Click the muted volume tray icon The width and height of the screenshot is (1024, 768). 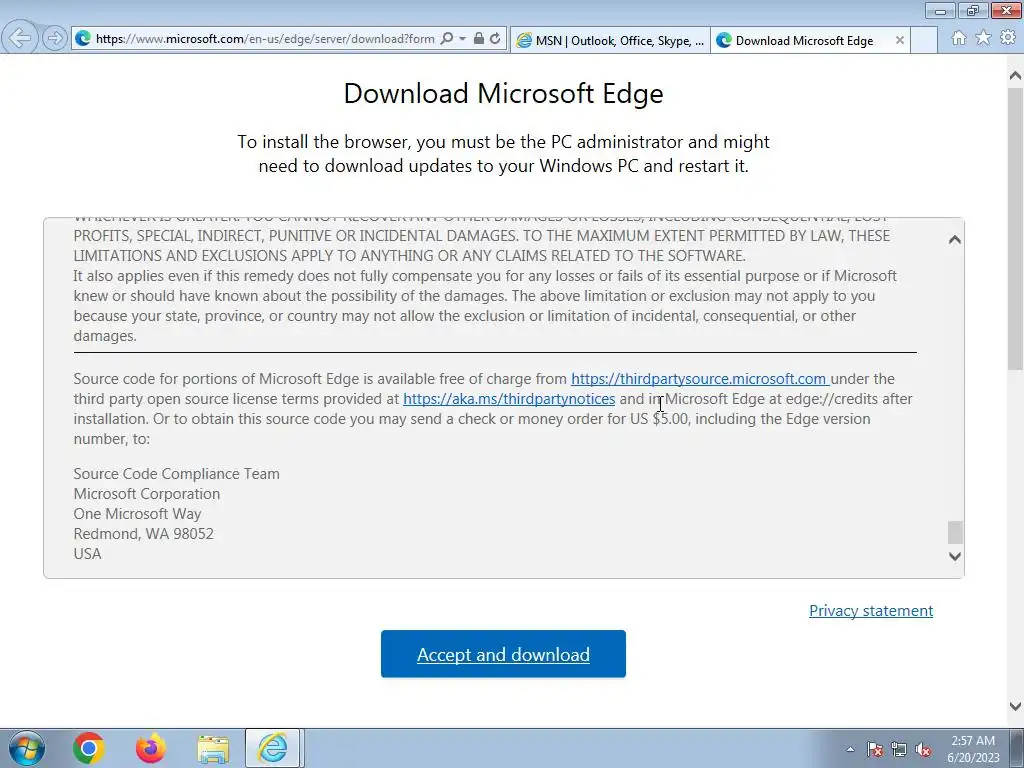pos(923,749)
